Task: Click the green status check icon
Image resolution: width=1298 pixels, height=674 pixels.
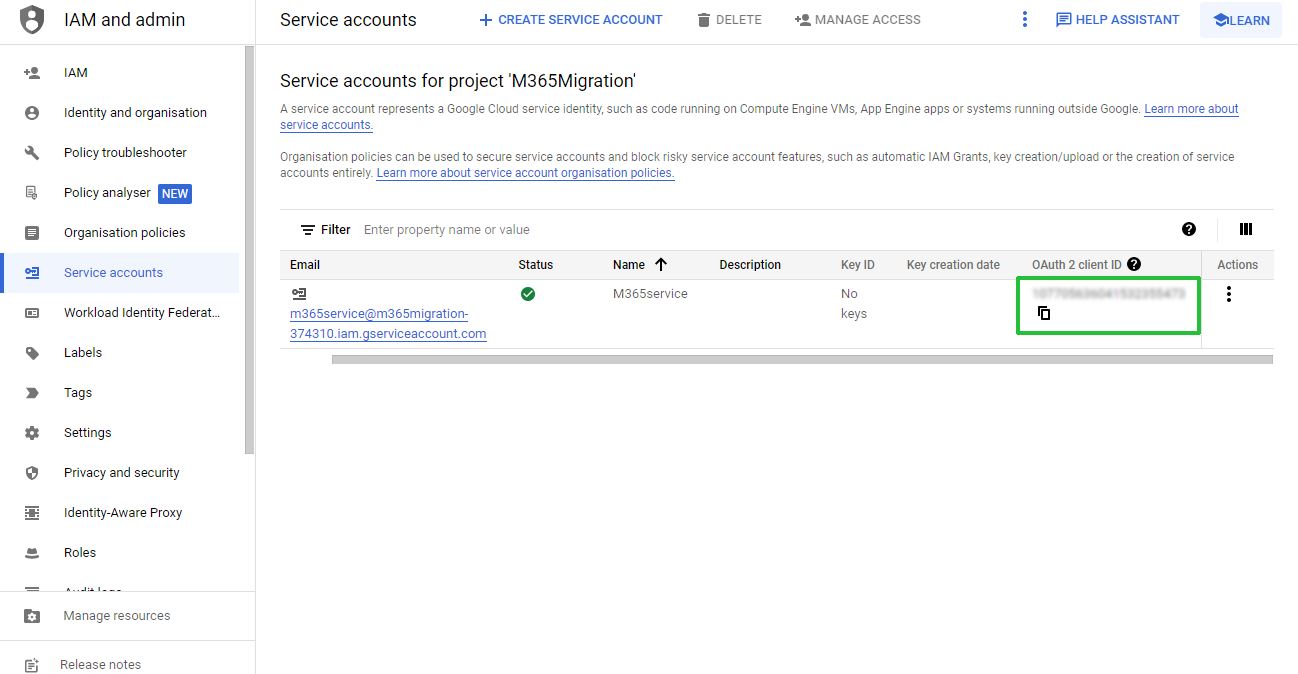Action: pyautogui.click(x=528, y=294)
